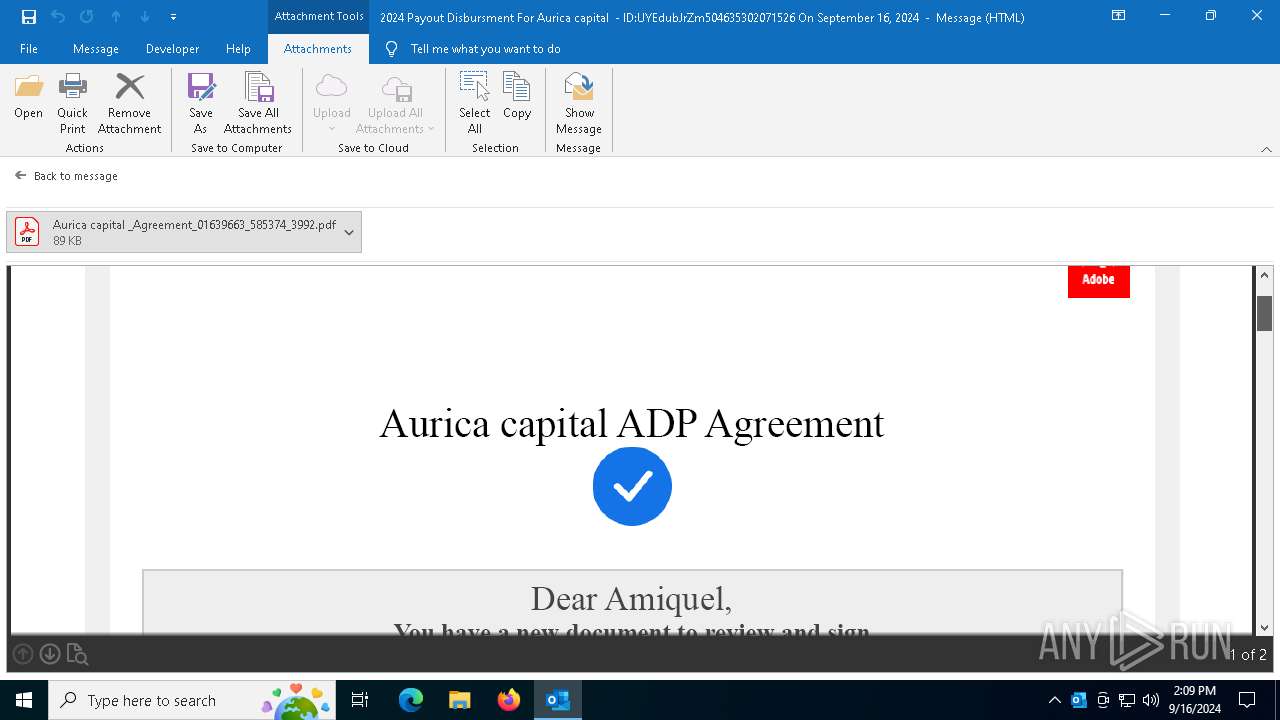The height and width of the screenshot is (720, 1280).
Task: Switch to the Message tab
Action: point(96,49)
